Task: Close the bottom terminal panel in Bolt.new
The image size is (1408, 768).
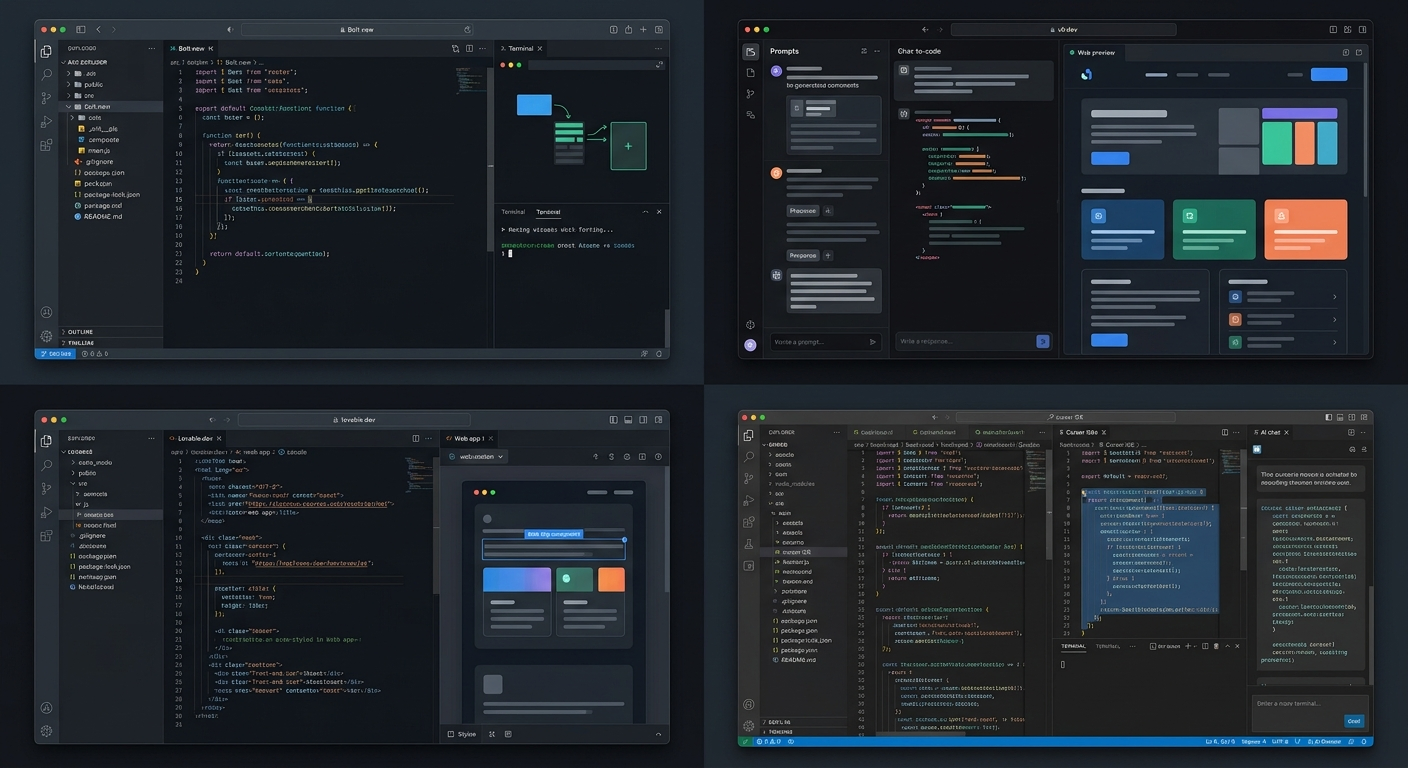Action: [x=659, y=212]
